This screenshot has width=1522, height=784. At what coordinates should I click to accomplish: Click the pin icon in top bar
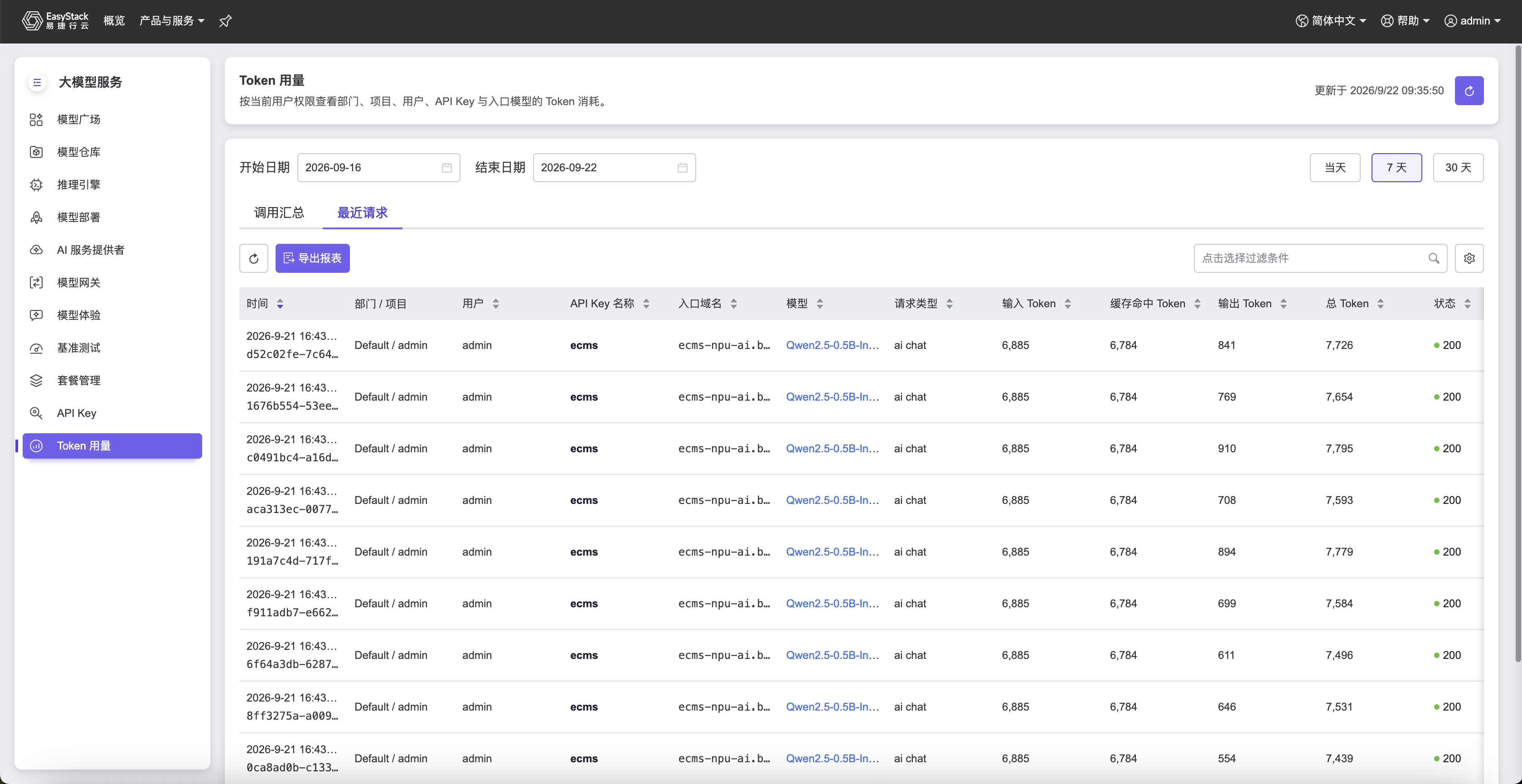click(x=225, y=21)
